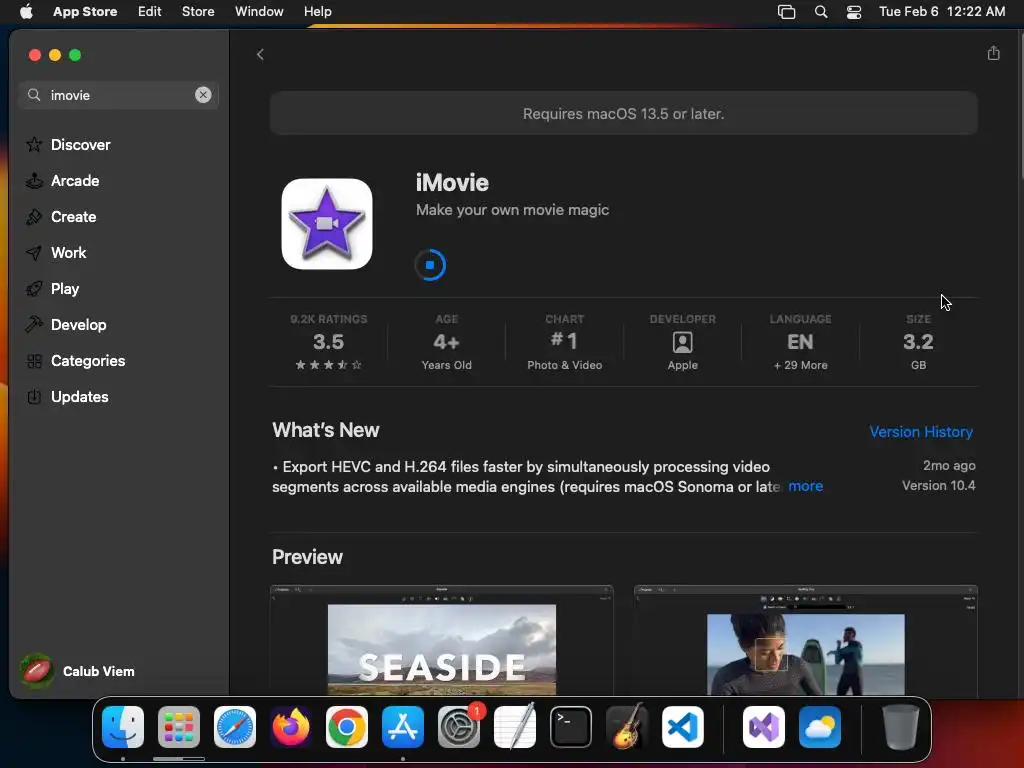The image size is (1024, 768).
Task: Open Stage Manager icon in menu bar
Action: pos(786,11)
